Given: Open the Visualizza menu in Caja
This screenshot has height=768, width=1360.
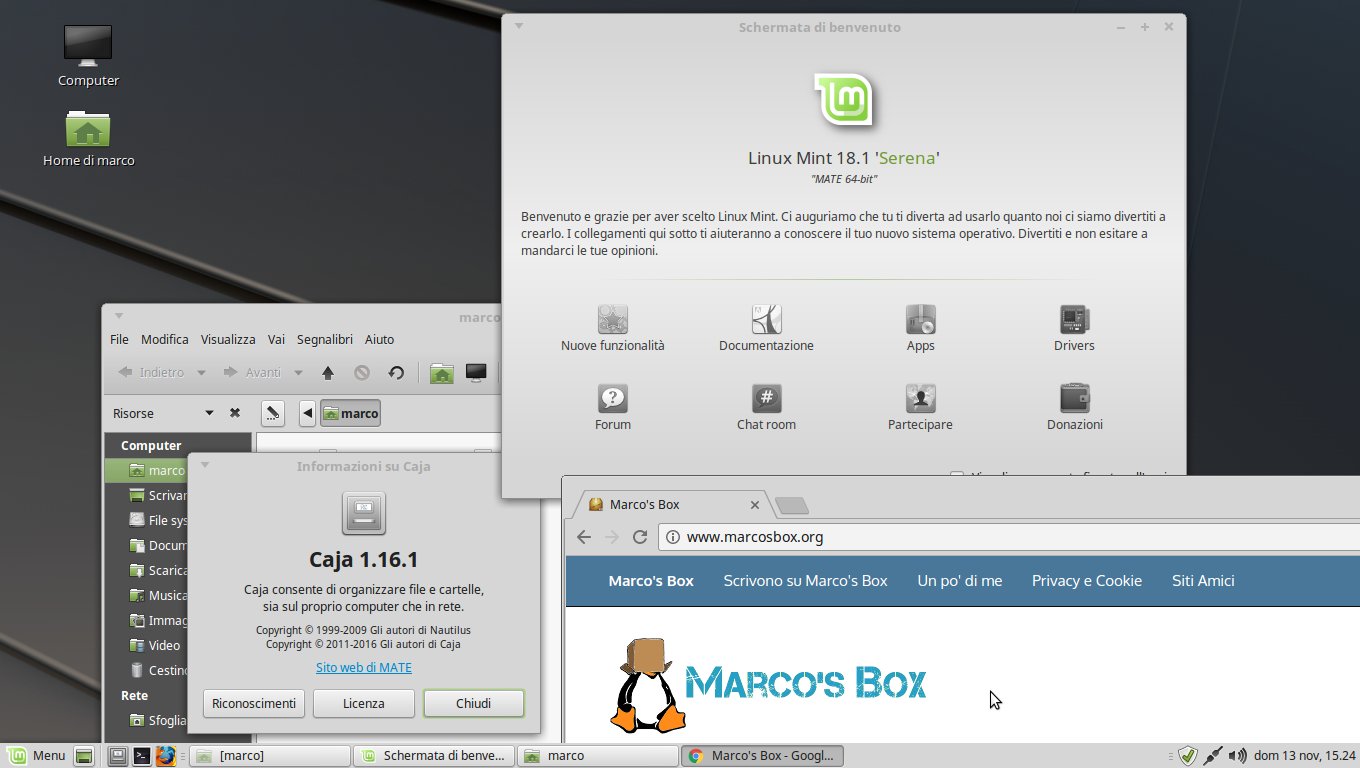Looking at the screenshot, I should pyautogui.click(x=228, y=340).
